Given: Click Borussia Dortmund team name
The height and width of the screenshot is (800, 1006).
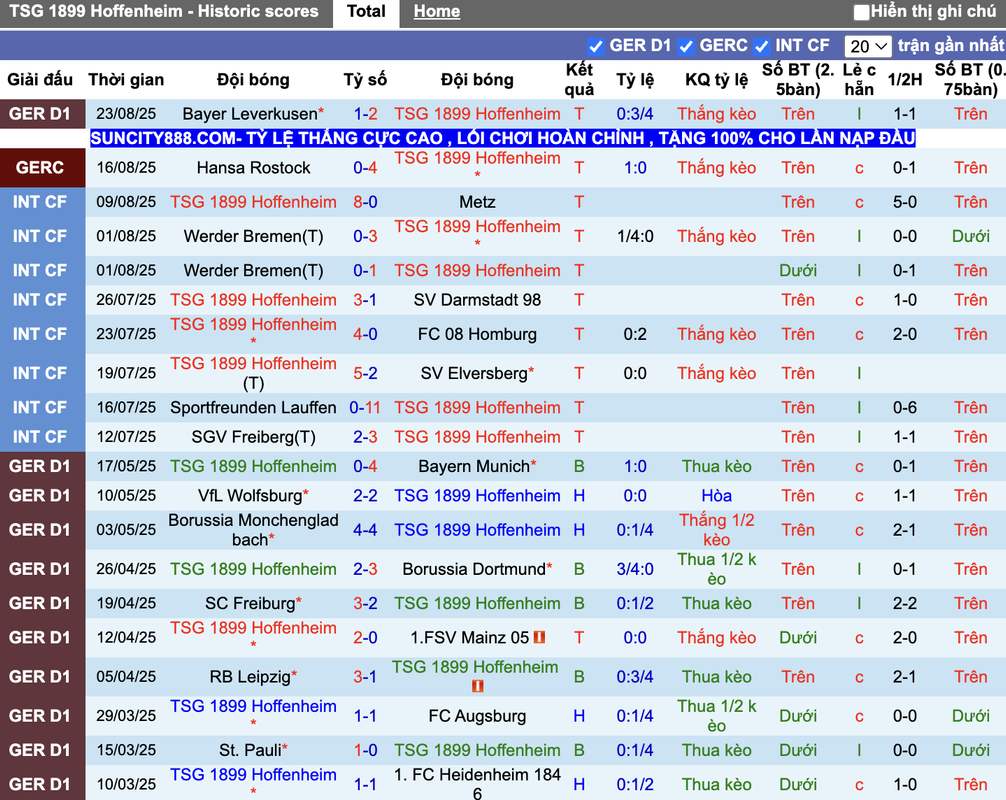Looking at the screenshot, I should [474, 569].
